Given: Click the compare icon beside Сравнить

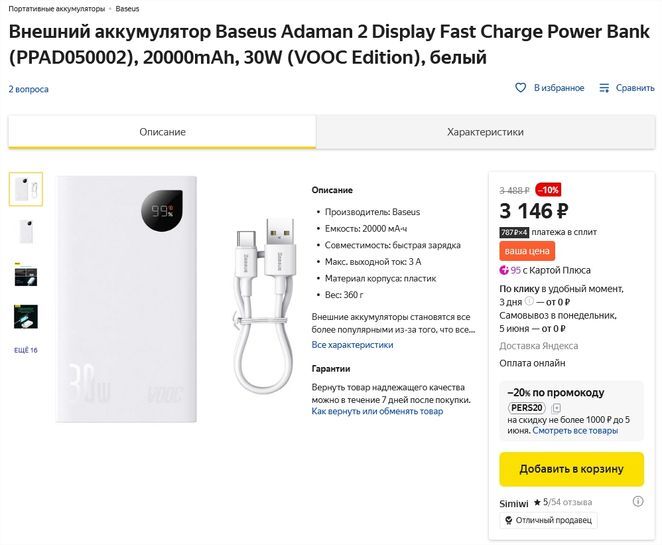Looking at the screenshot, I should [604, 88].
